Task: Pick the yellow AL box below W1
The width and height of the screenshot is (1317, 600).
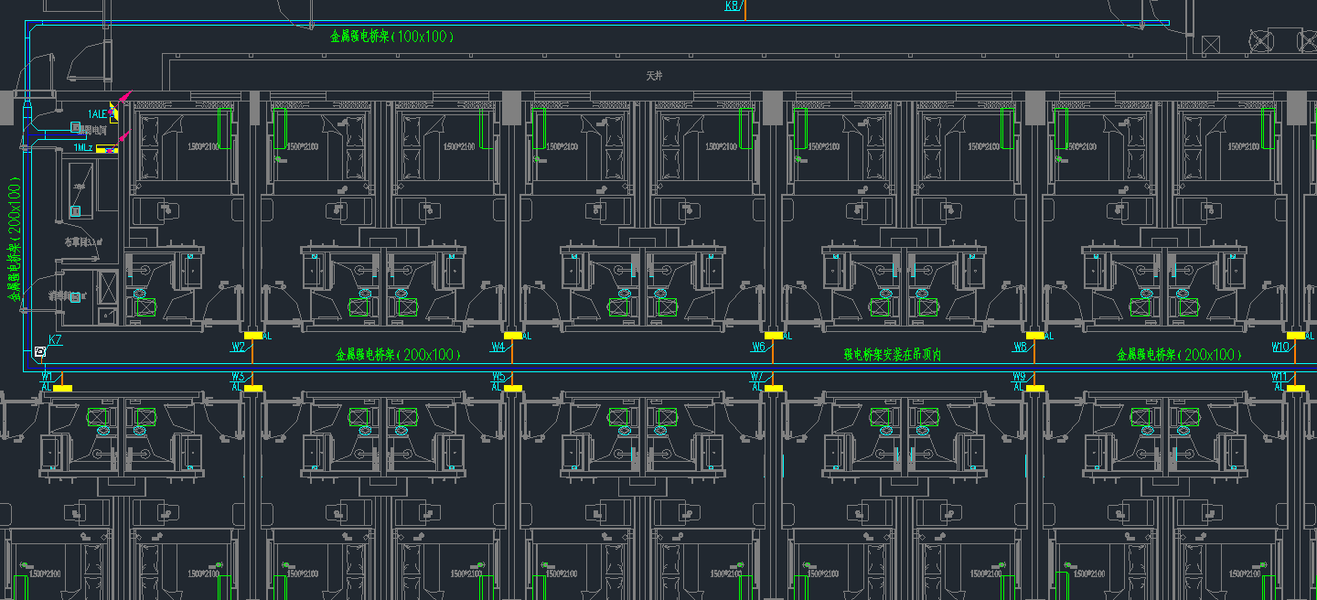Action: pyautogui.click(x=63, y=387)
